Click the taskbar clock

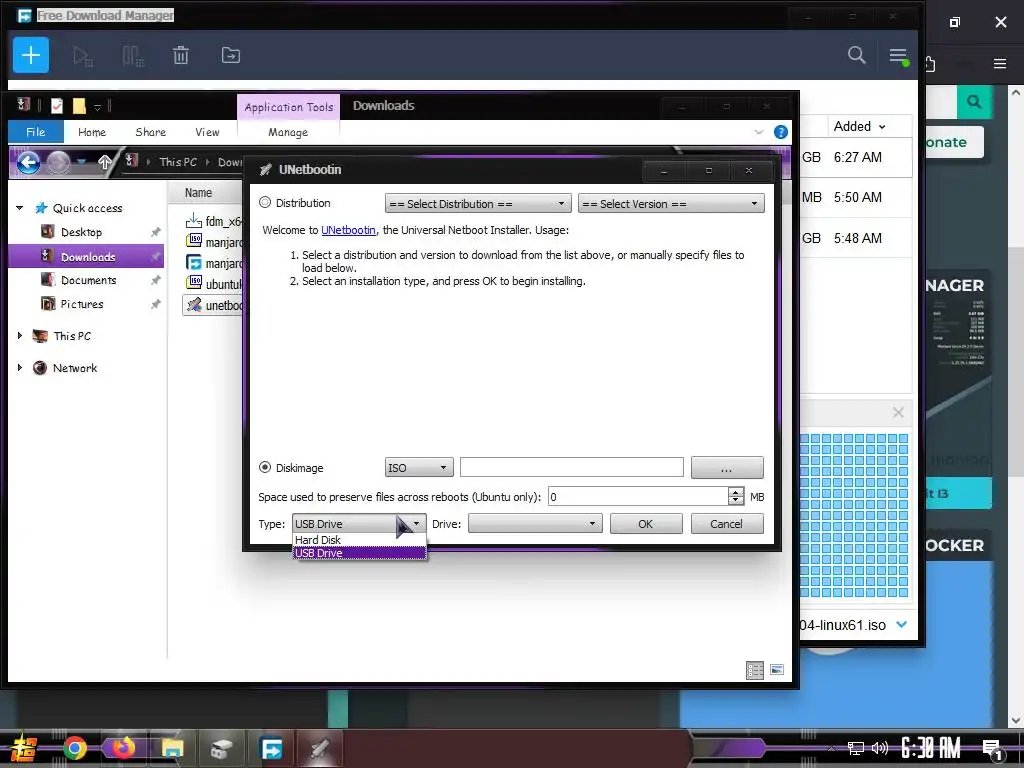[931, 748]
